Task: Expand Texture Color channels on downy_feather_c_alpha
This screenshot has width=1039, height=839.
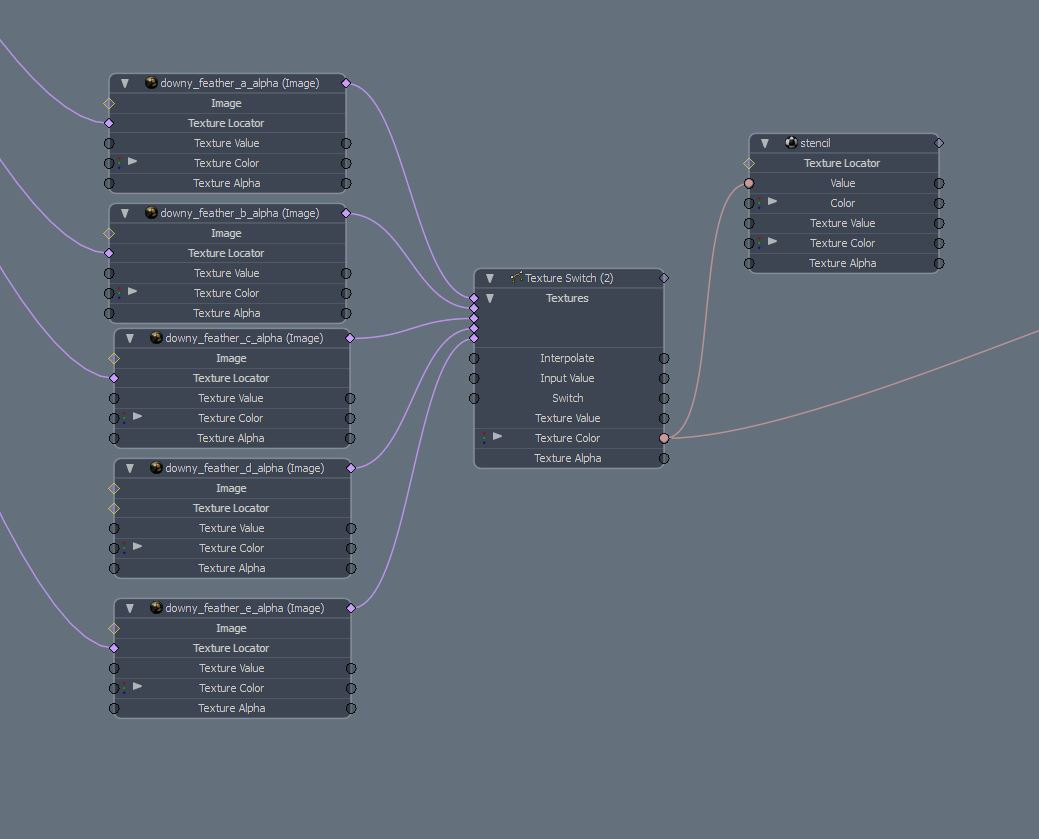Action: tap(138, 416)
